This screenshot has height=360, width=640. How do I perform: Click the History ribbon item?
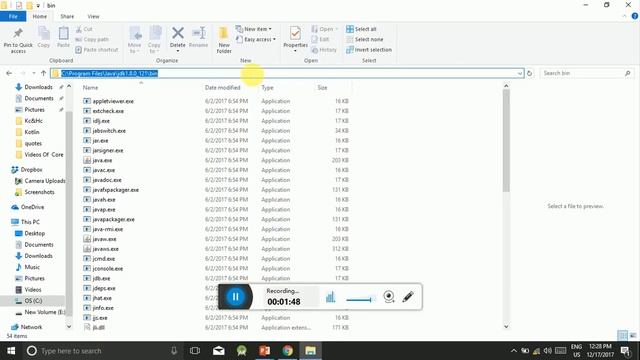(x=324, y=50)
